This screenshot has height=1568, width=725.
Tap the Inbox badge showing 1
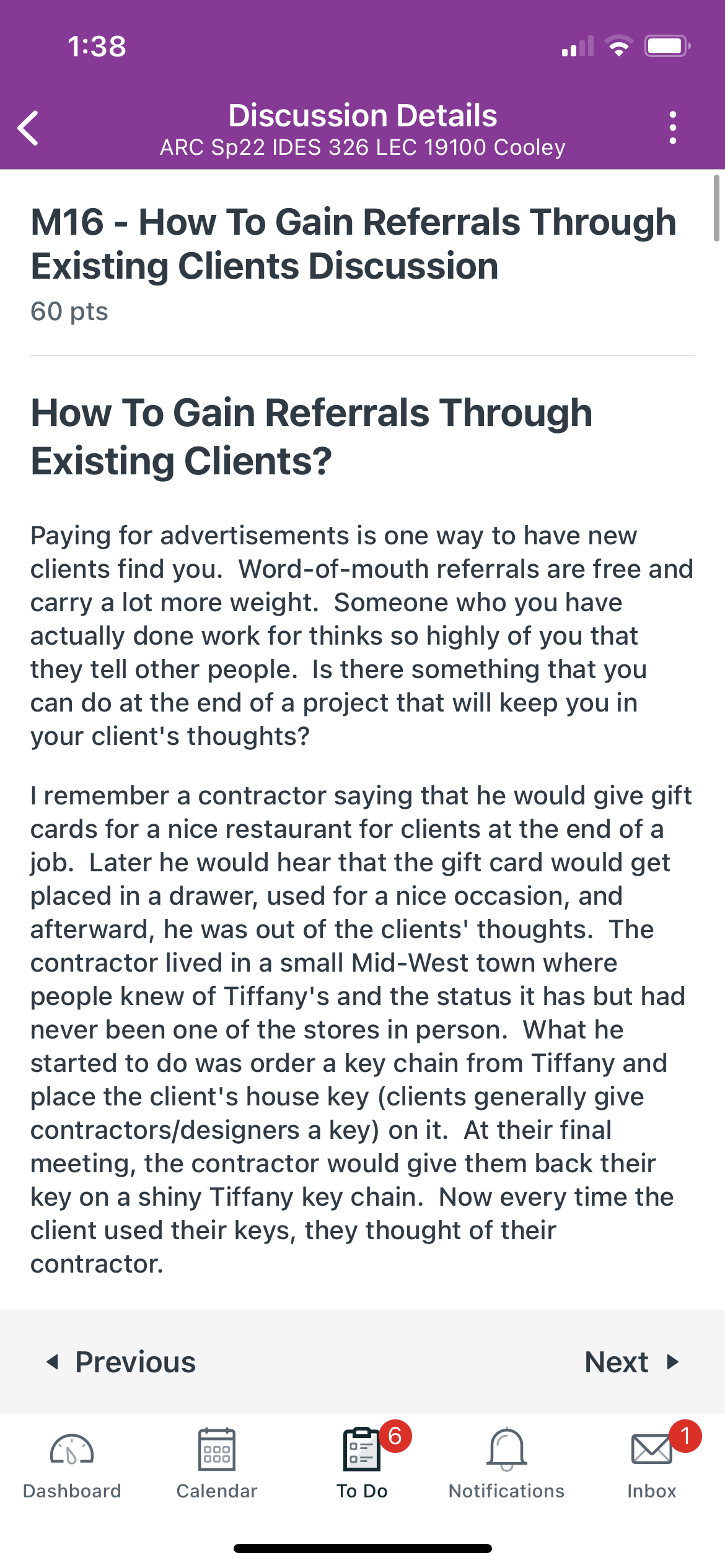click(x=685, y=1435)
